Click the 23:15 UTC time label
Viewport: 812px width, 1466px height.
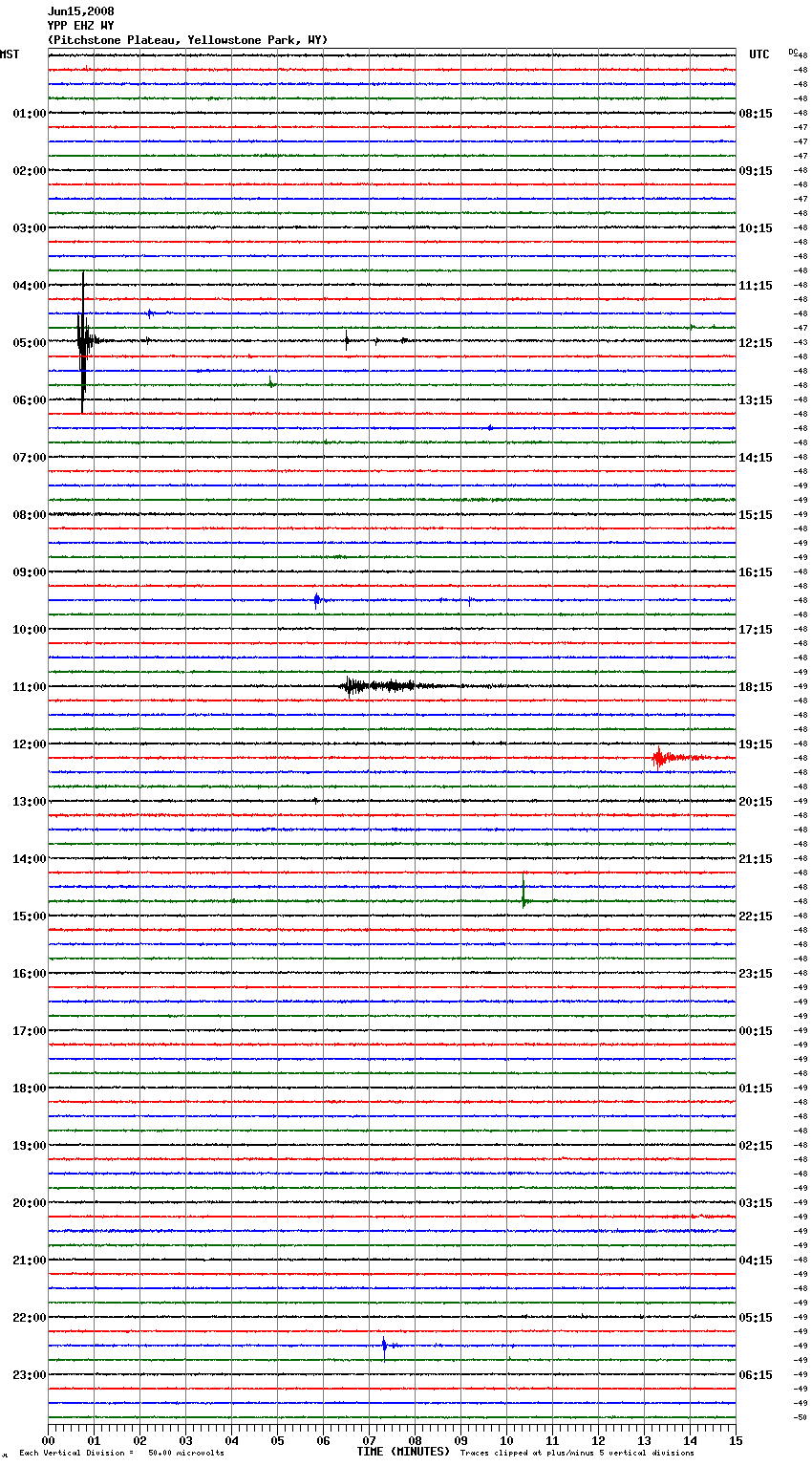(x=756, y=974)
